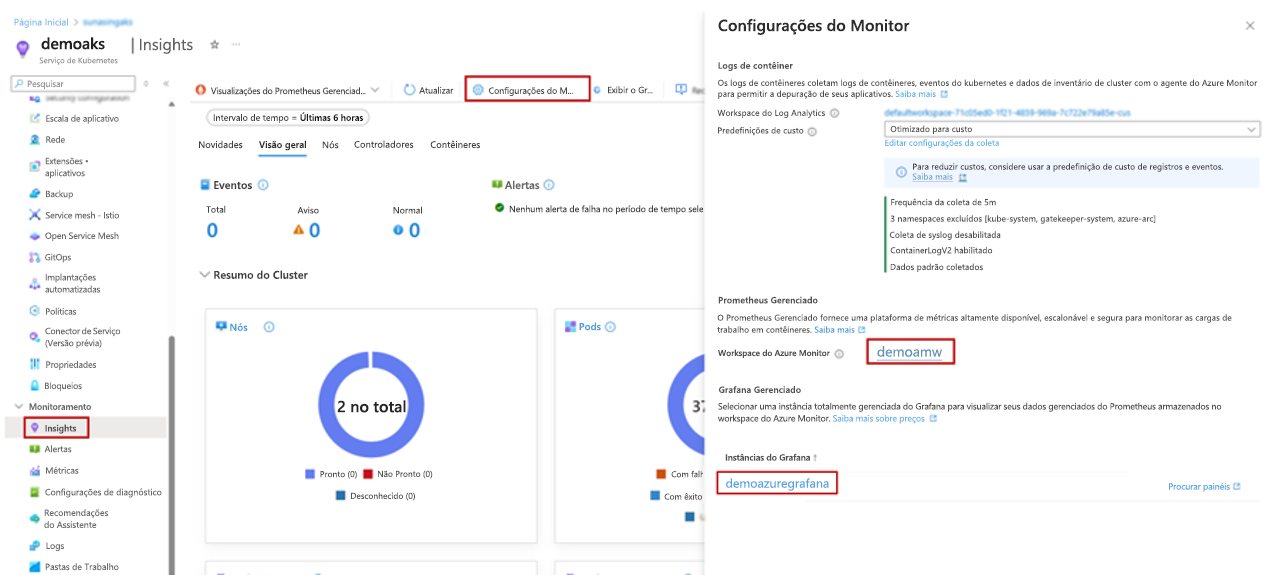This screenshot has width=1279, height=575.
Task: Change the Intervalo de tempo filter
Action: pos(288,118)
